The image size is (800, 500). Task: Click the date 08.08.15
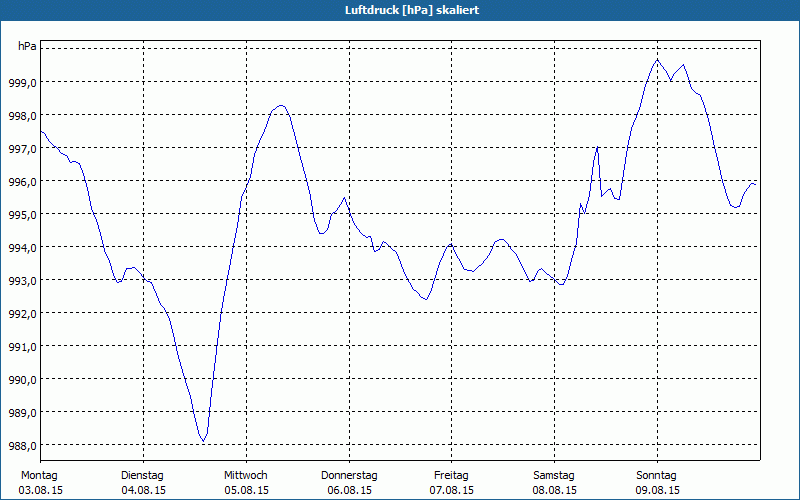pos(555,490)
